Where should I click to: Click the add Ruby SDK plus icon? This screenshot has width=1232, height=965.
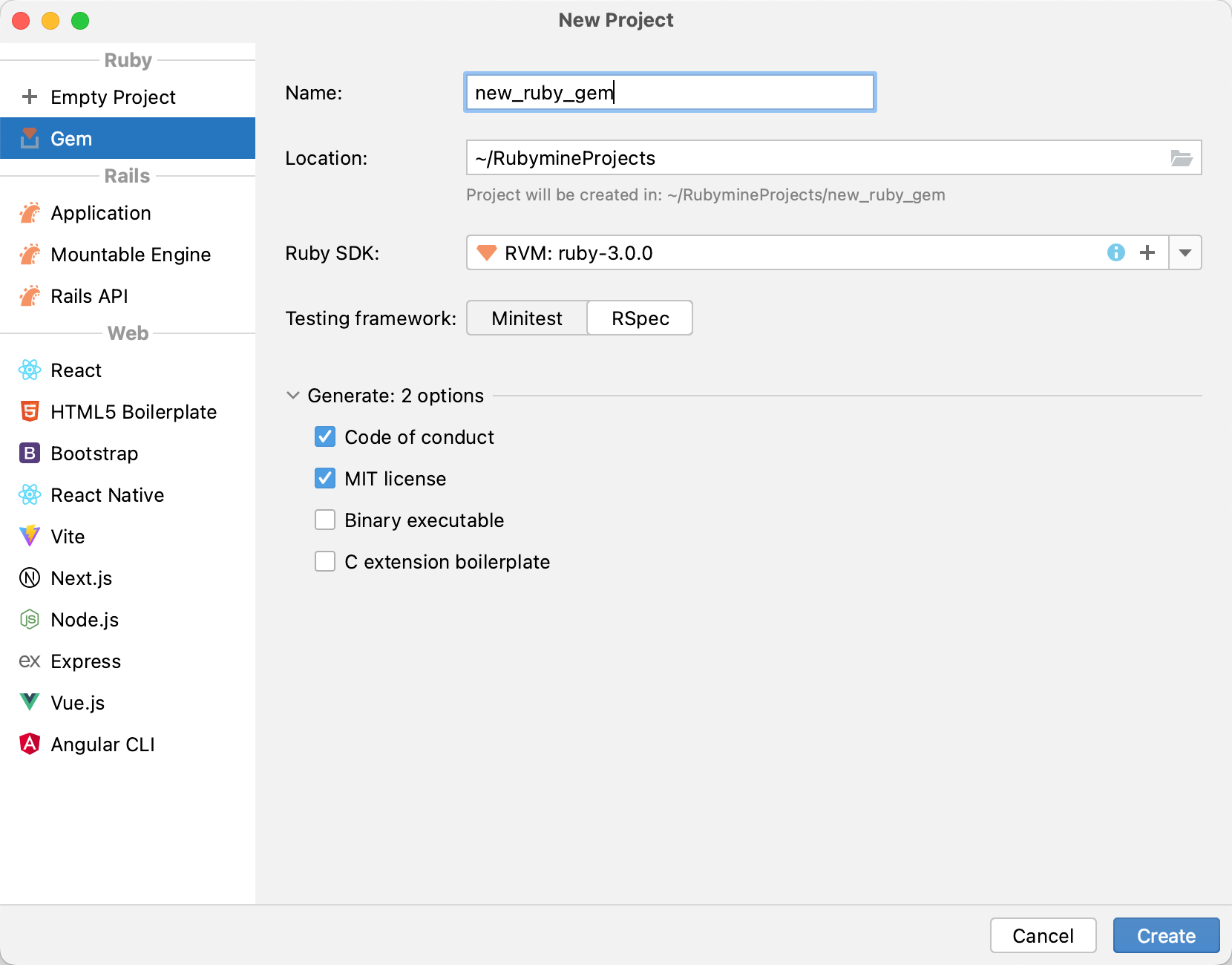tap(1147, 252)
